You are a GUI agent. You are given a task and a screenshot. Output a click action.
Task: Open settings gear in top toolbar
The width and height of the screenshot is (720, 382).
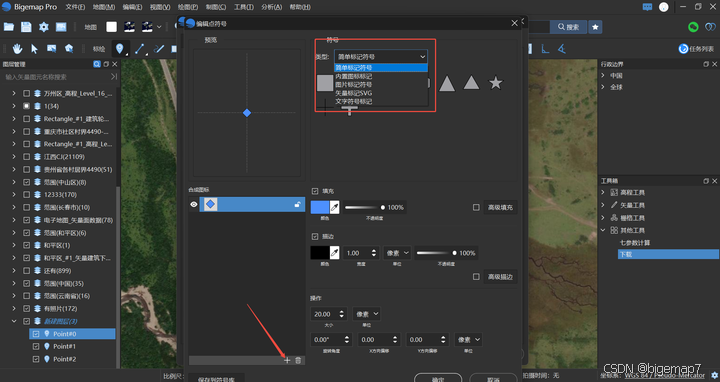pyautogui.click(x=44, y=27)
